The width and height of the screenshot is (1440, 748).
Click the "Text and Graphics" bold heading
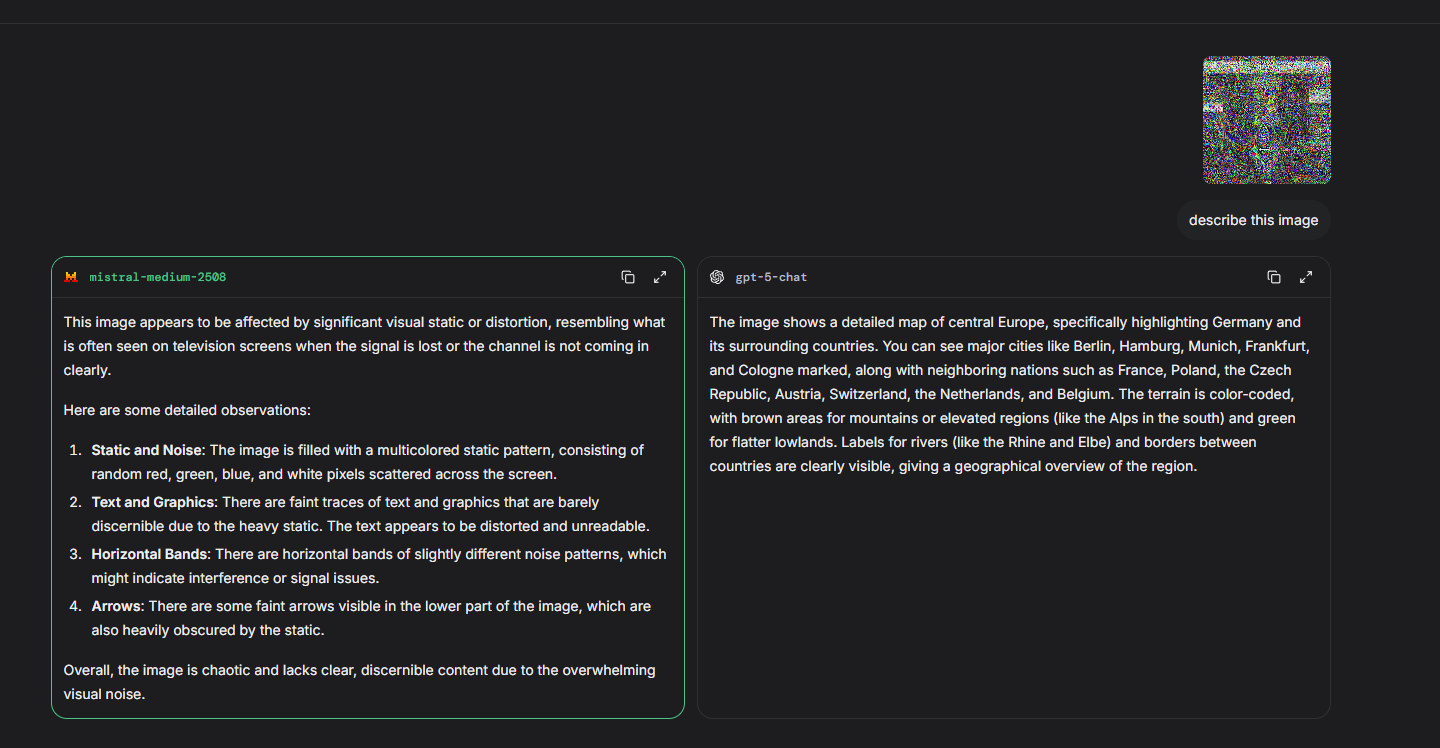click(x=152, y=502)
